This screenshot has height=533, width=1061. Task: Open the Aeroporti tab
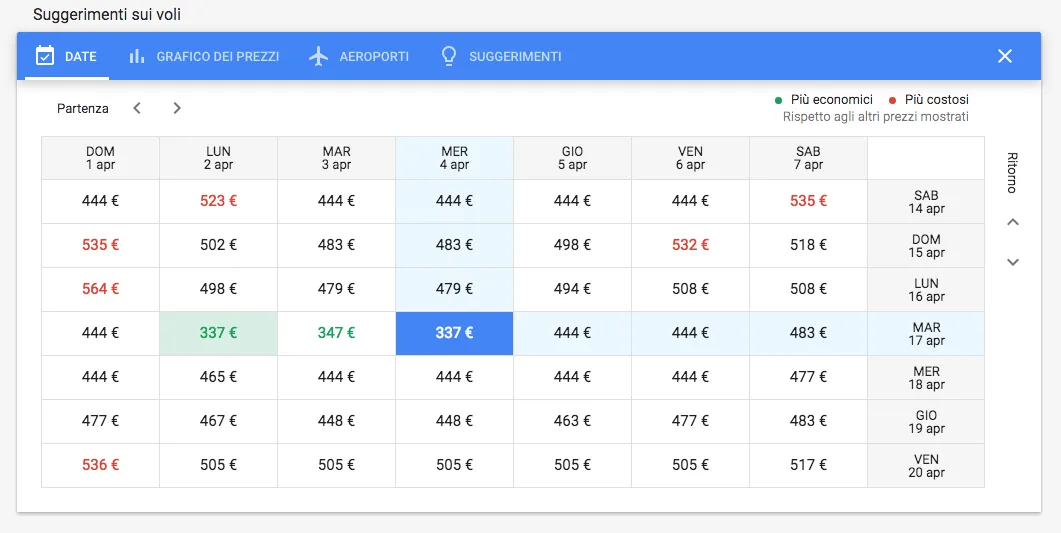pyautogui.click(x=373, y=57)
